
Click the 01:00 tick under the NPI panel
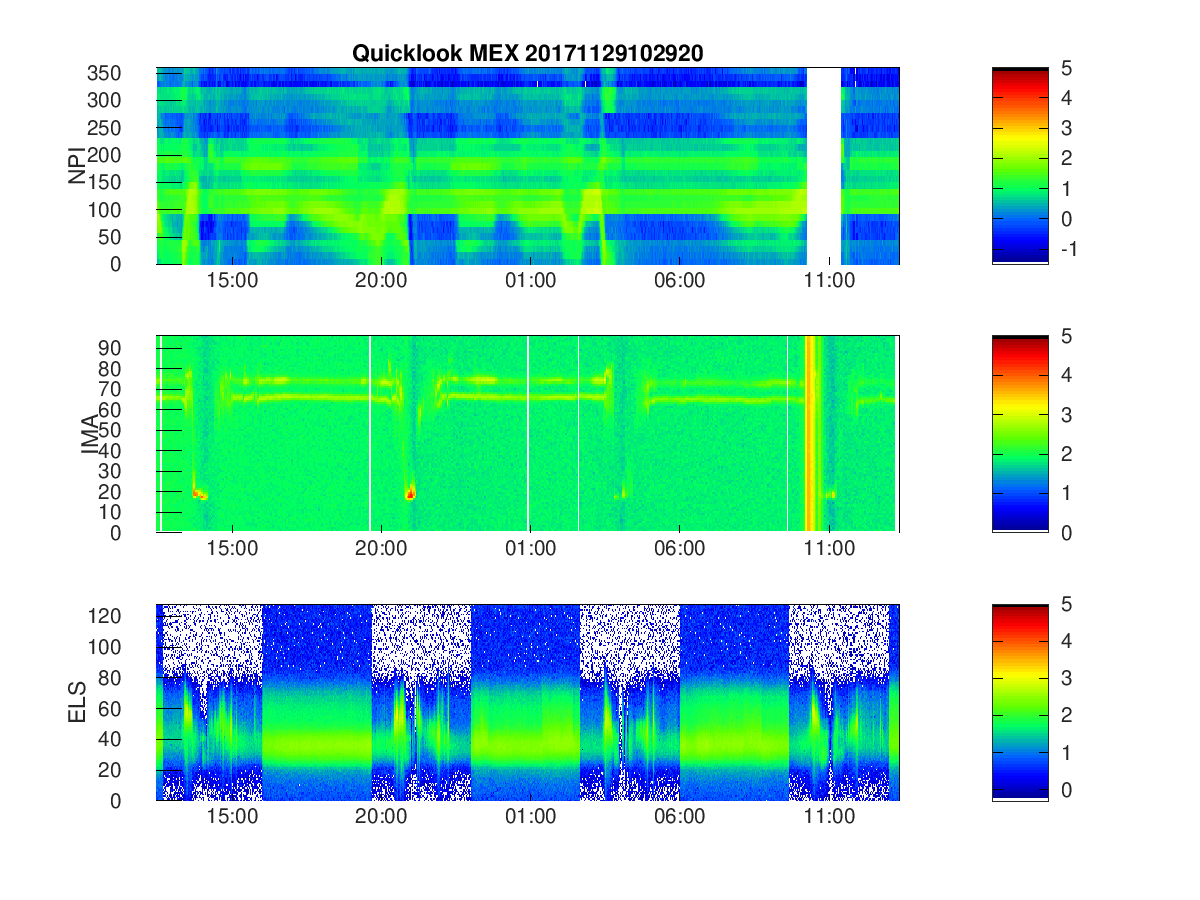point(530,281)
